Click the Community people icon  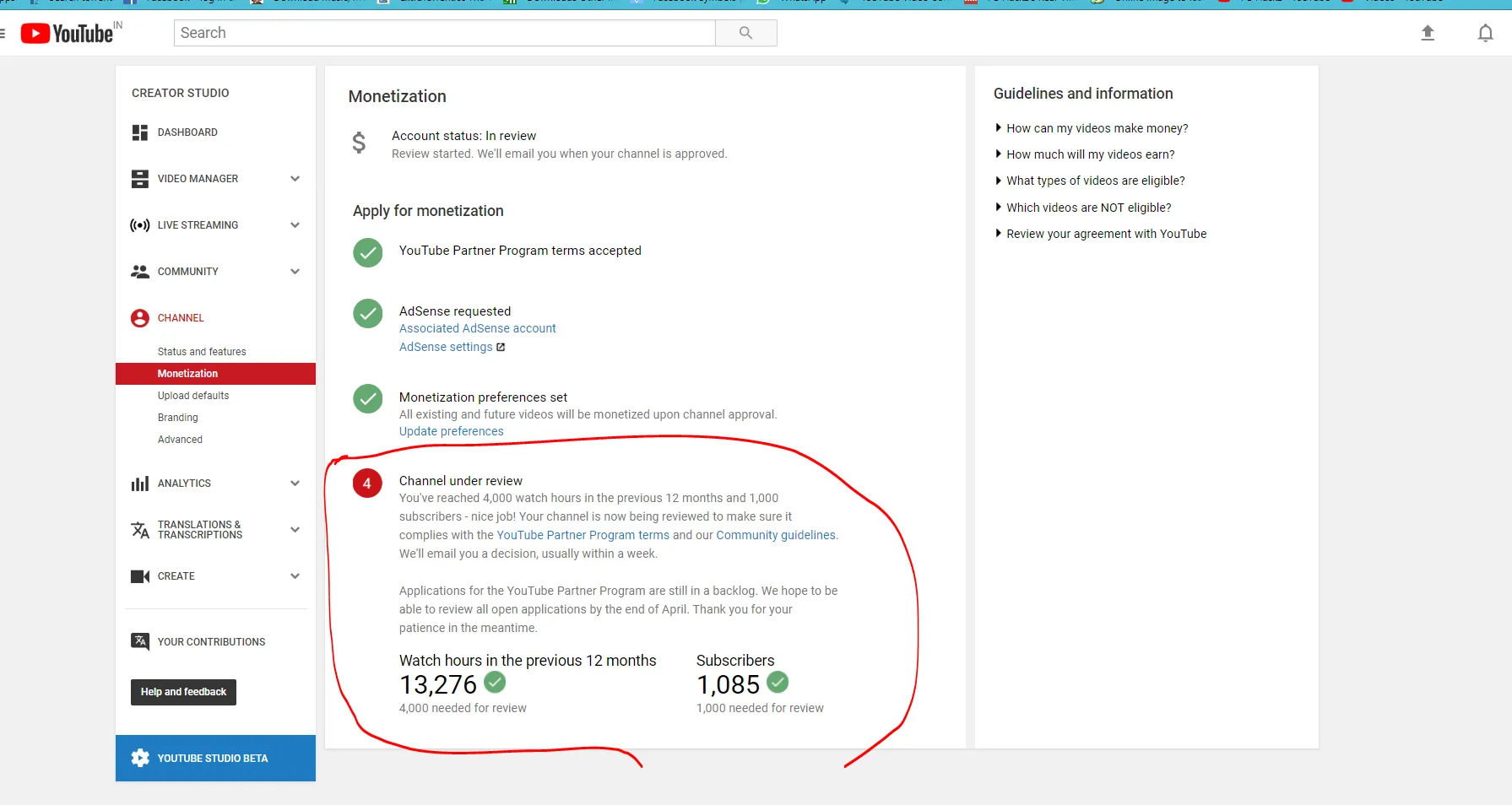140,272
